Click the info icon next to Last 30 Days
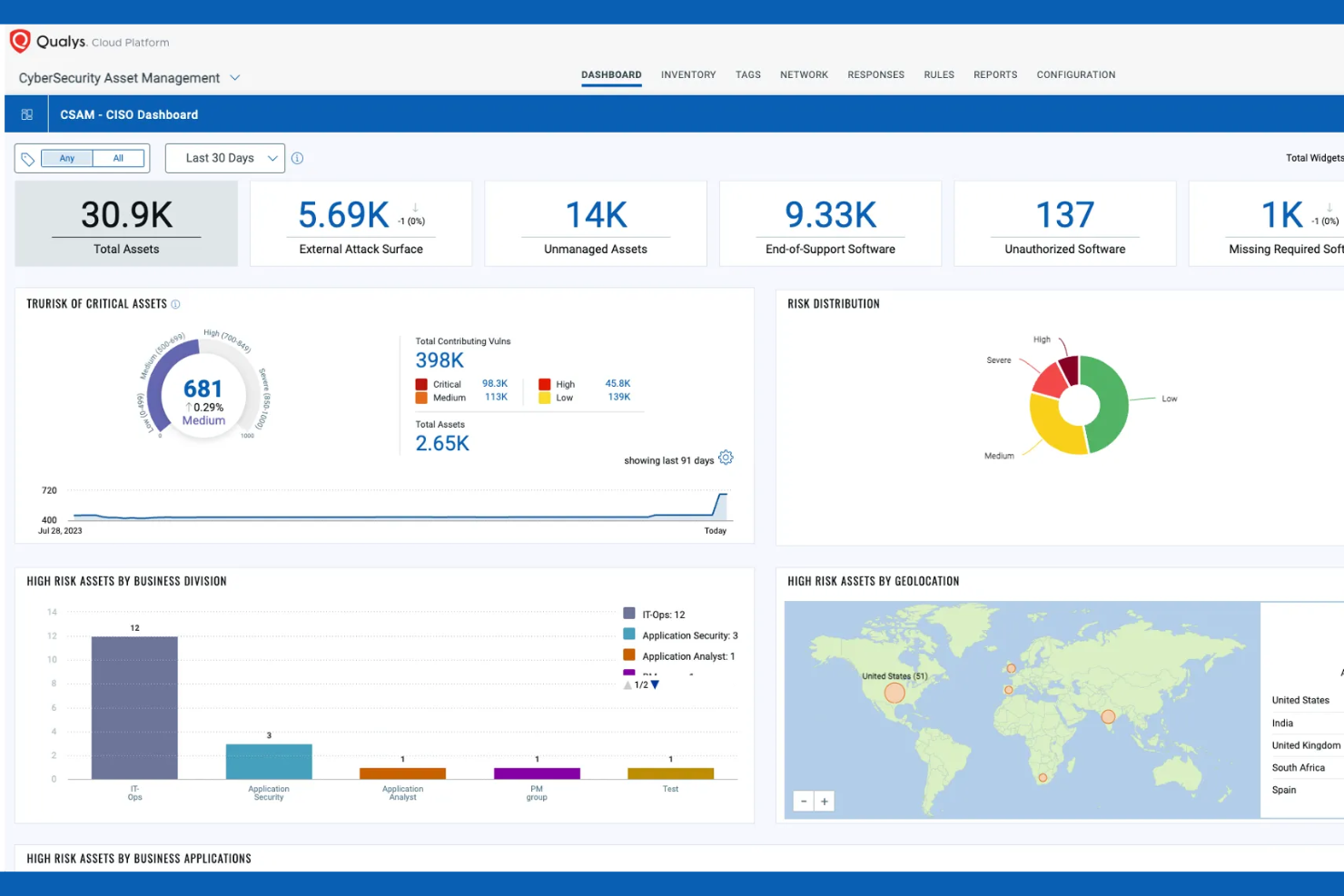This screenshot has height=896, width=1344. (298, 158)
